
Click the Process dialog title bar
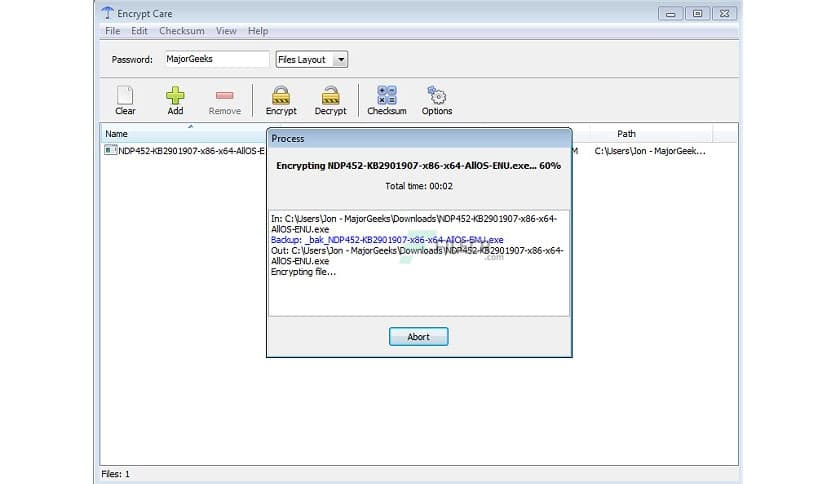tap(419, 139)
